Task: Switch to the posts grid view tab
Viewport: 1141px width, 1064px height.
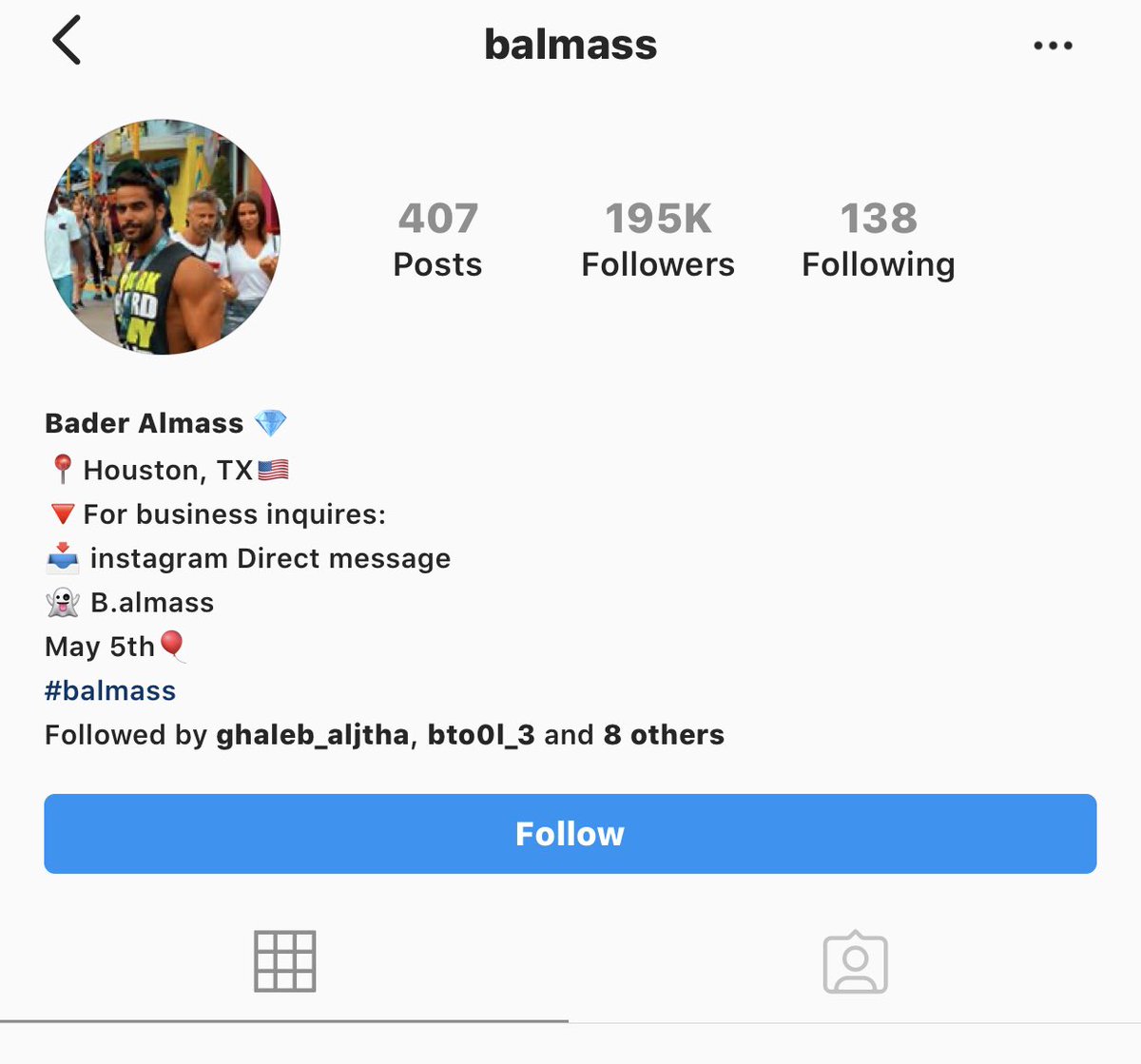Action: [284, 961]
